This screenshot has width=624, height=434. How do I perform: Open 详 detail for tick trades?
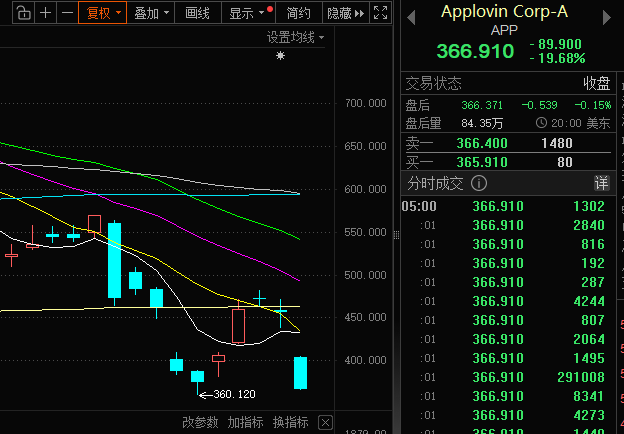602,183
